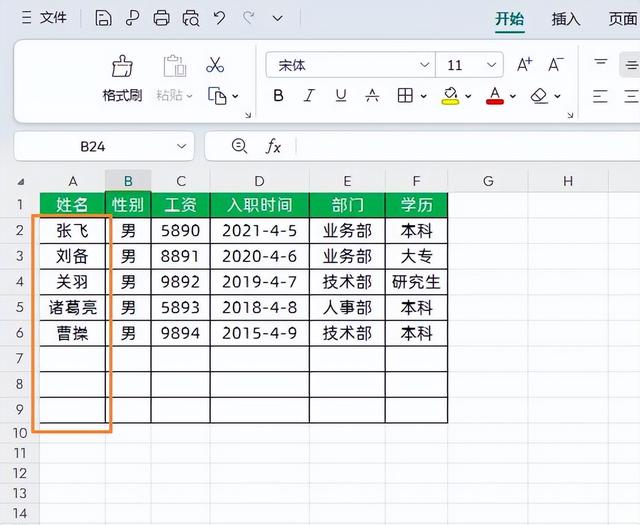This screenshot has width=640, height=525.
Task: Apply red font color
Action: 495,96
